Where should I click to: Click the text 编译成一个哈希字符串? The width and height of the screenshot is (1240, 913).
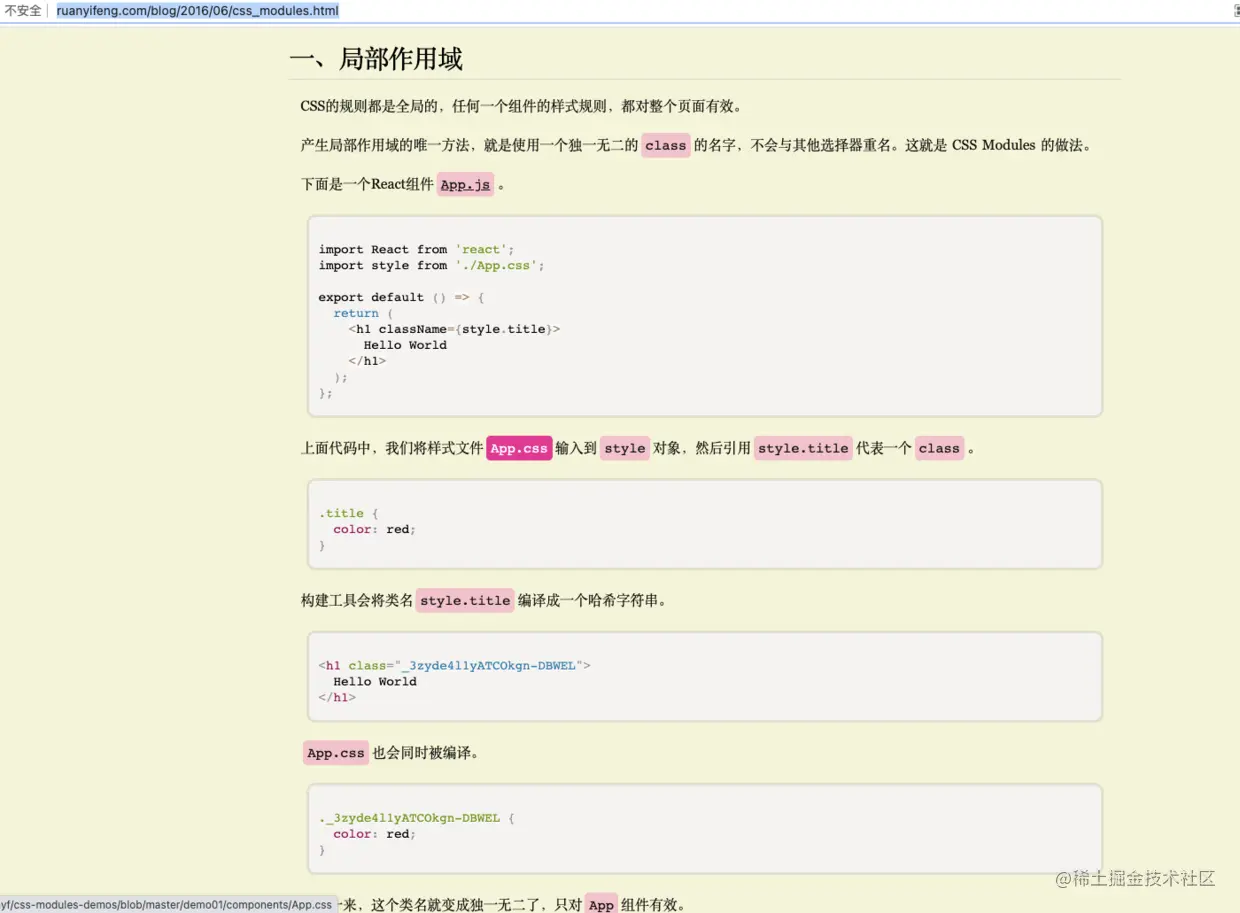coord(592,601)
